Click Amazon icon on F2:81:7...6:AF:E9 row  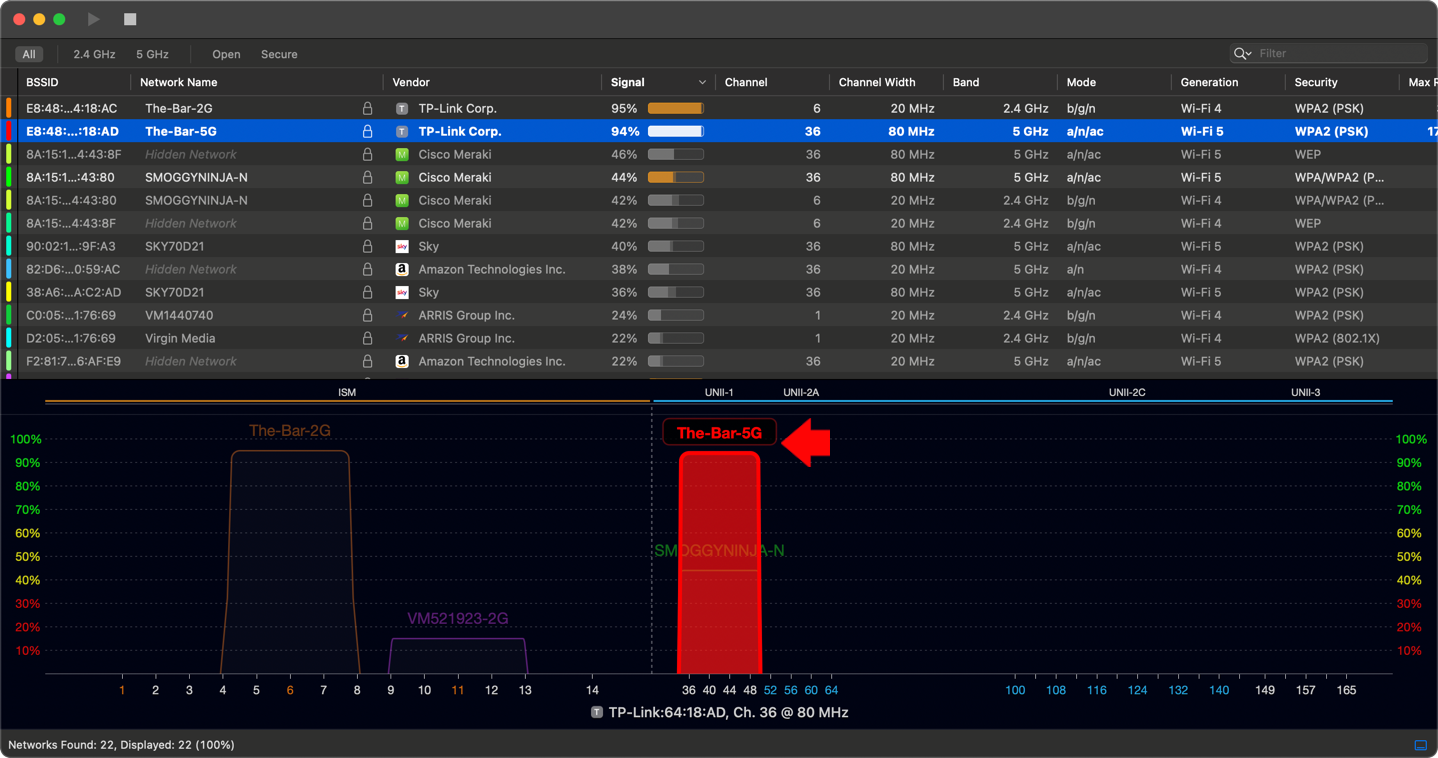[402, 361]
